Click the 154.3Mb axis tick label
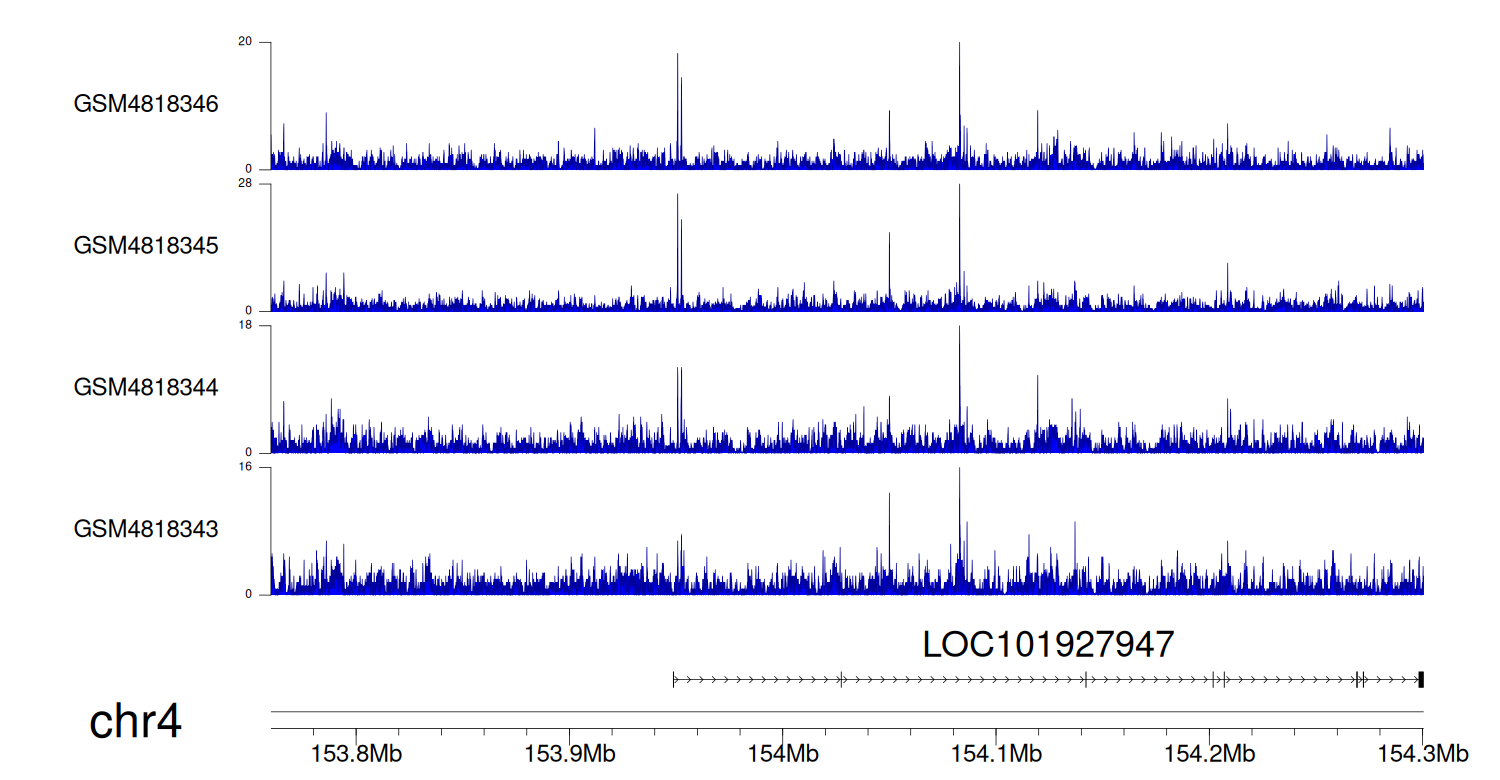Screen dimensions: 1500x780 1422,753
